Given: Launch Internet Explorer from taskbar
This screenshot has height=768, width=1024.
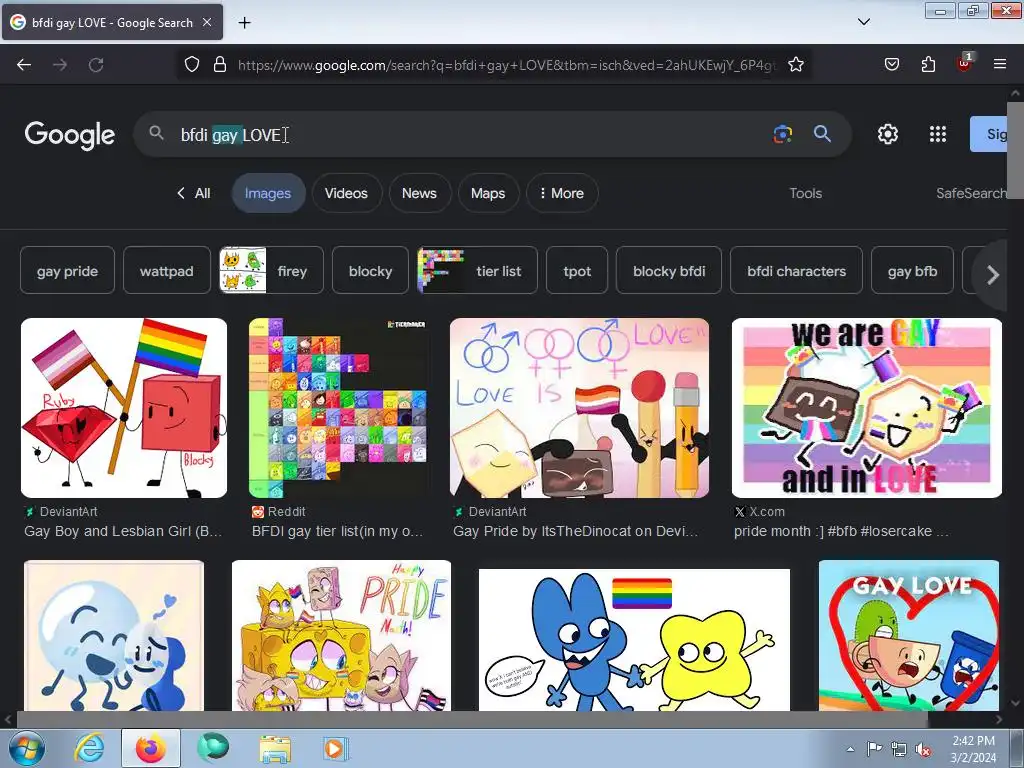Looking at the screenshot, I should pos(89,748).
